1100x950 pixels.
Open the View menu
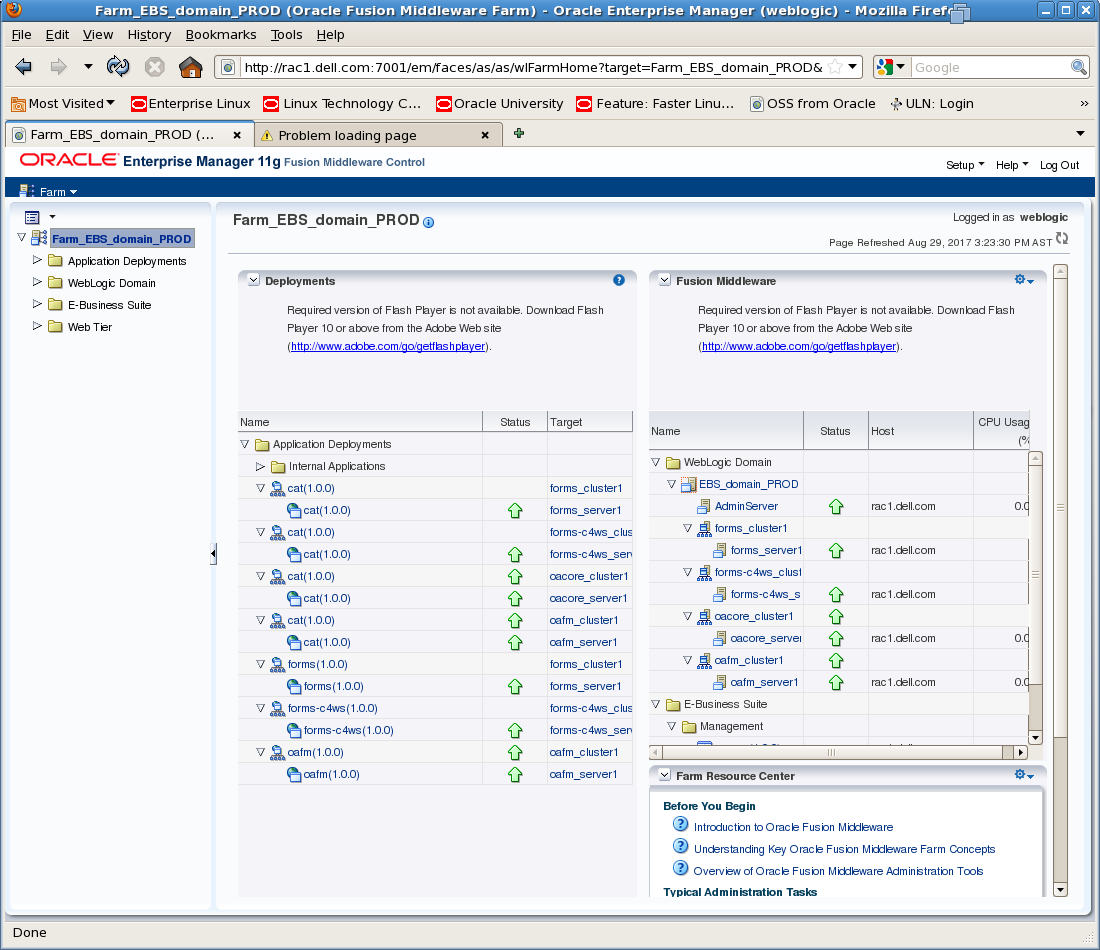tap(98, 34)
